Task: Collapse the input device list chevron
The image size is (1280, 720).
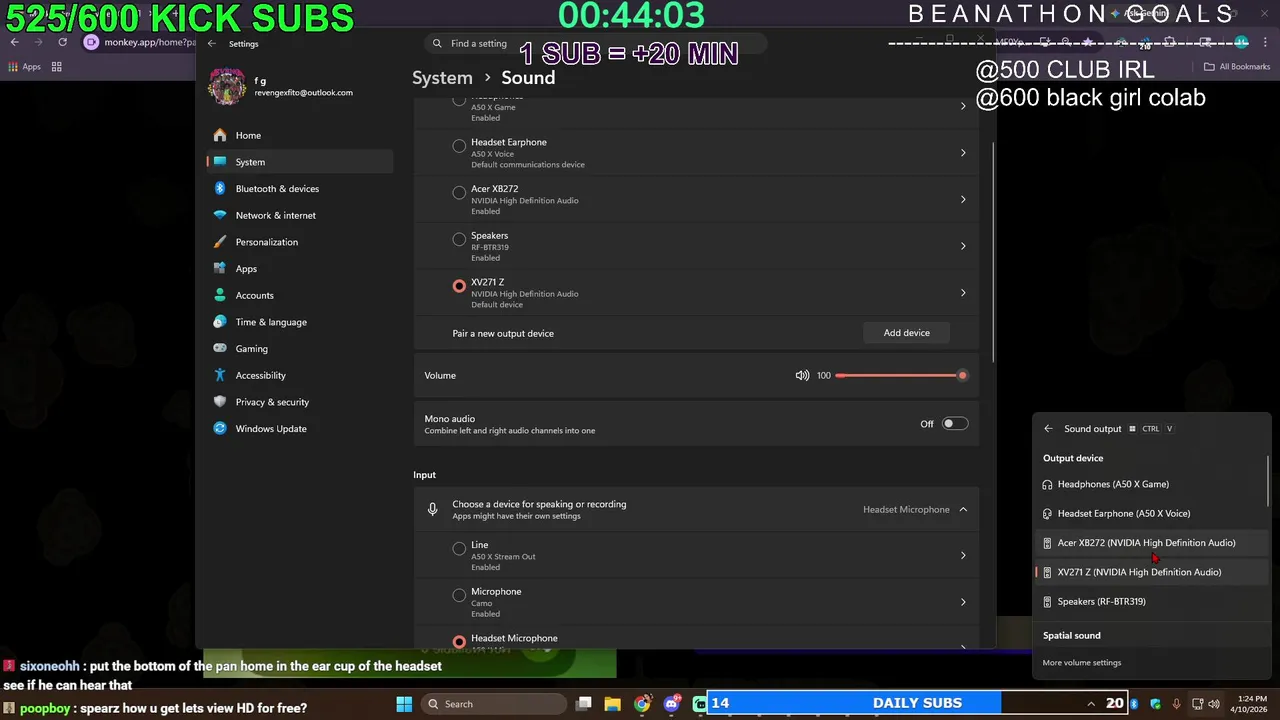Action: click(963, 509)
